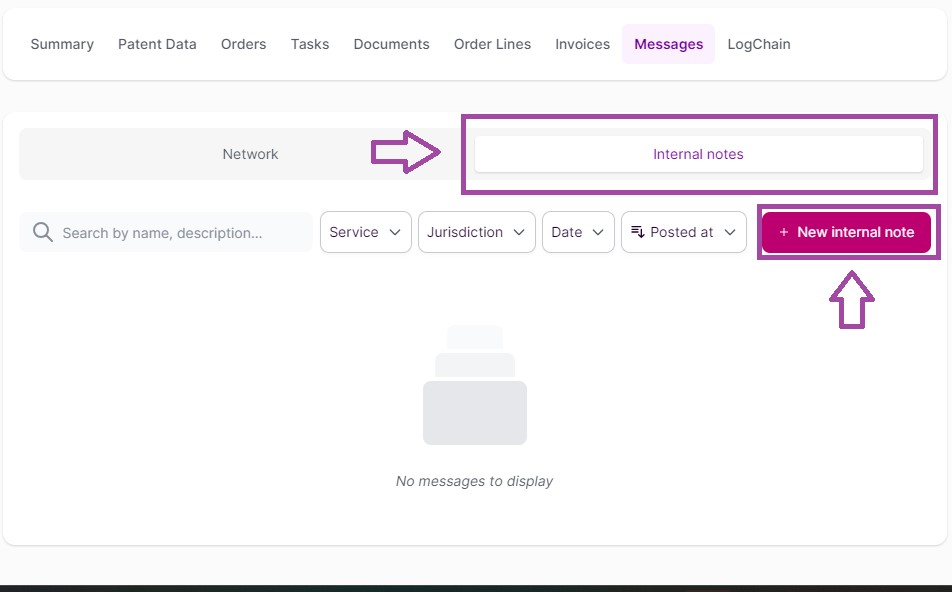952x592 pixels.
Task: Switch to the Network messages view
Action: pos(250,154)
